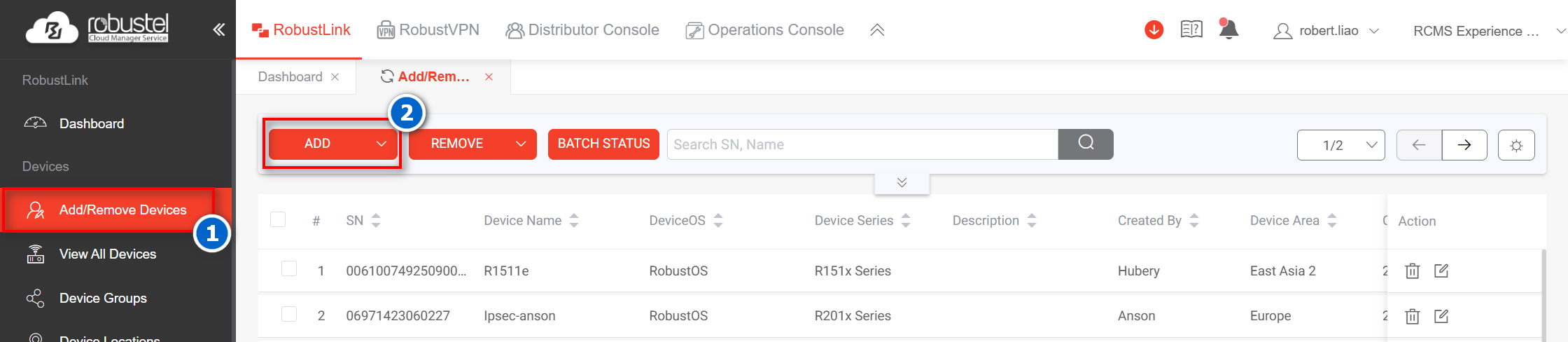Collapse the sidebar with double-chevron icon
Image resolution: width=1568 pixels, height=342 pixels.
tap(219, 29)
